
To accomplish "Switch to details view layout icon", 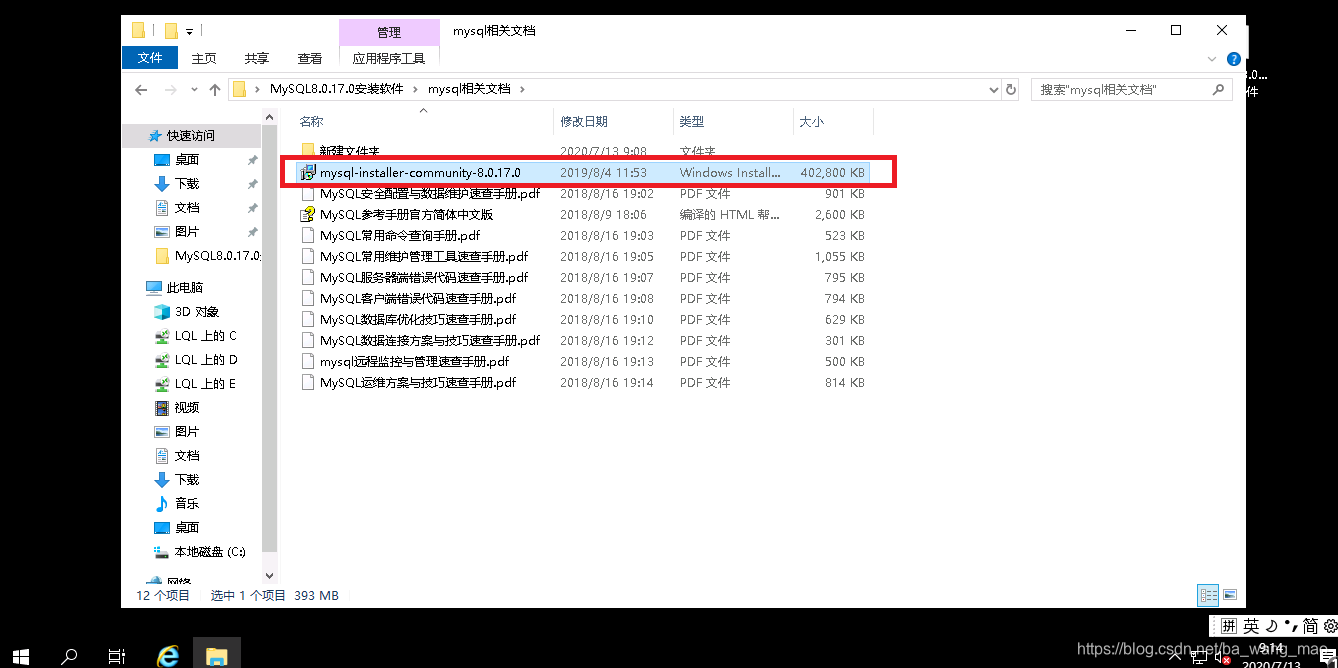I will 1208,595.
